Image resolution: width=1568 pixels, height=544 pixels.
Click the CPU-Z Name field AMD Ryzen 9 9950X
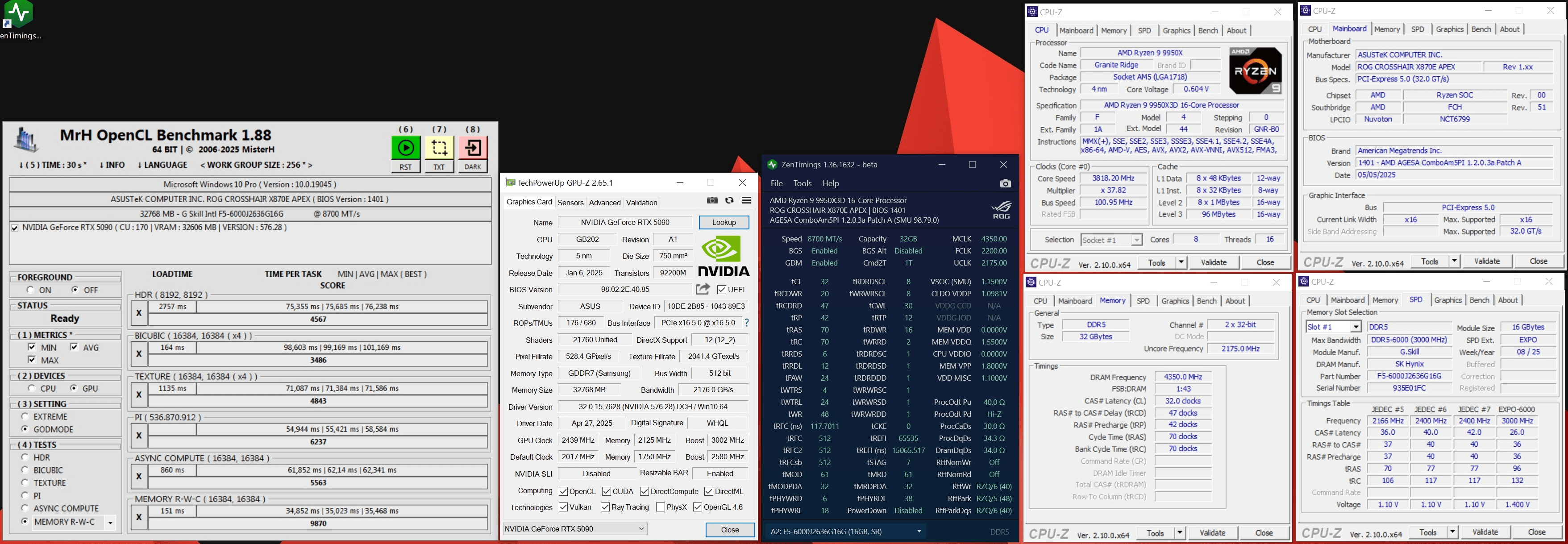pyautogui.click(x=1150, y=53)
